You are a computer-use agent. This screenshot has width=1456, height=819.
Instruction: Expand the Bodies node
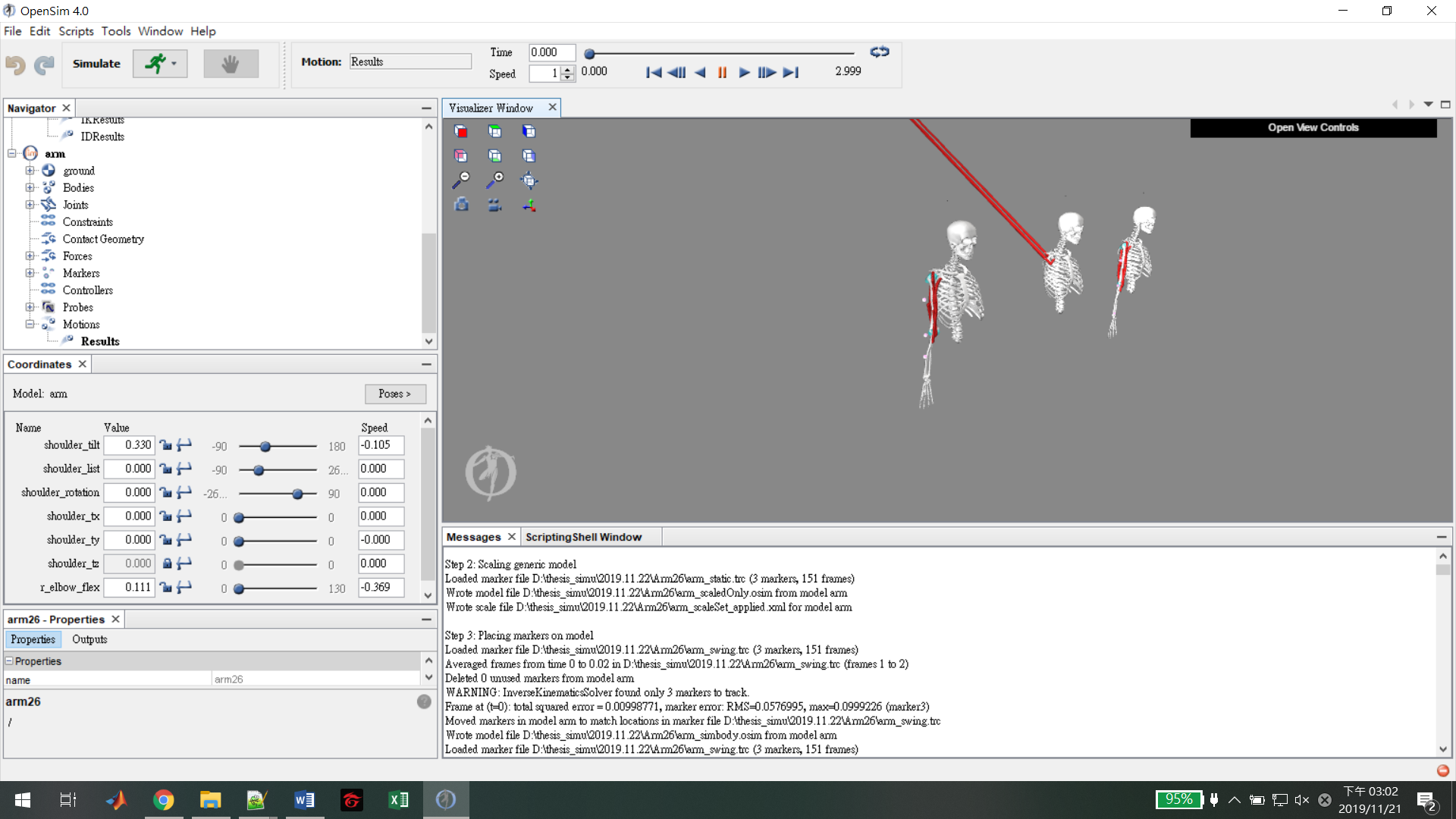(30, 187)
